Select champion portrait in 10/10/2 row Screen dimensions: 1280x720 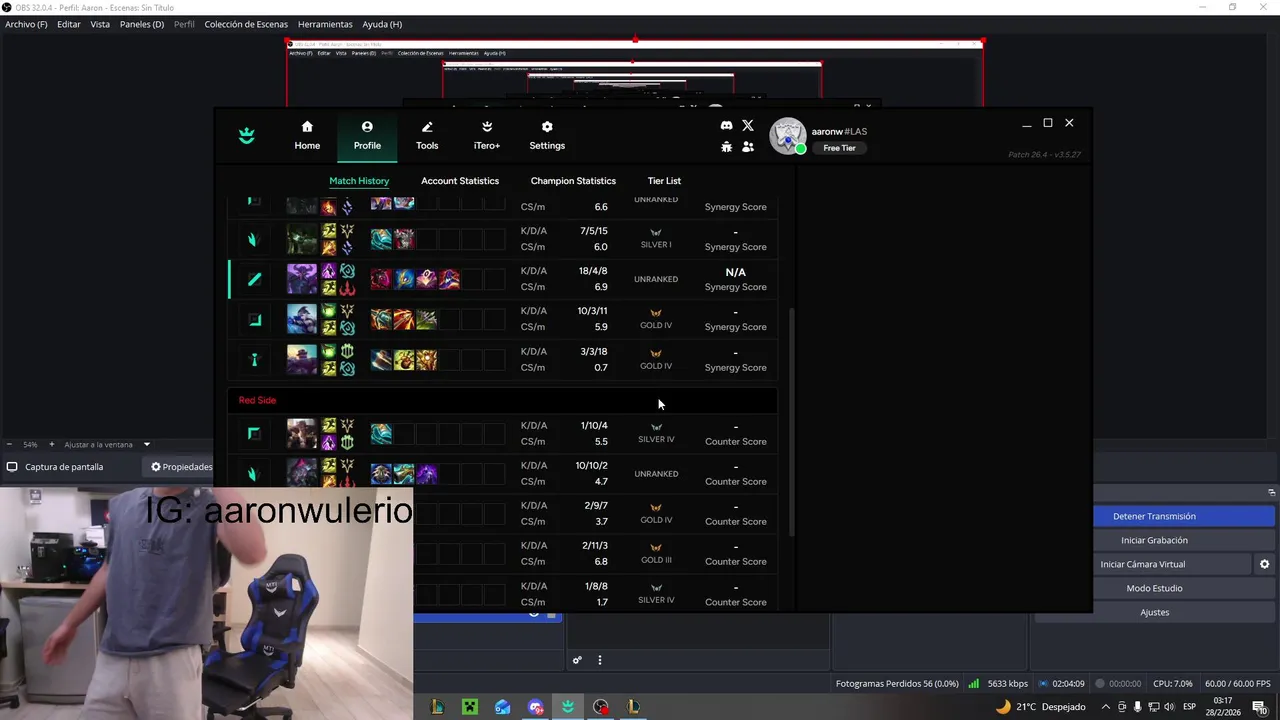coord(302,473)
